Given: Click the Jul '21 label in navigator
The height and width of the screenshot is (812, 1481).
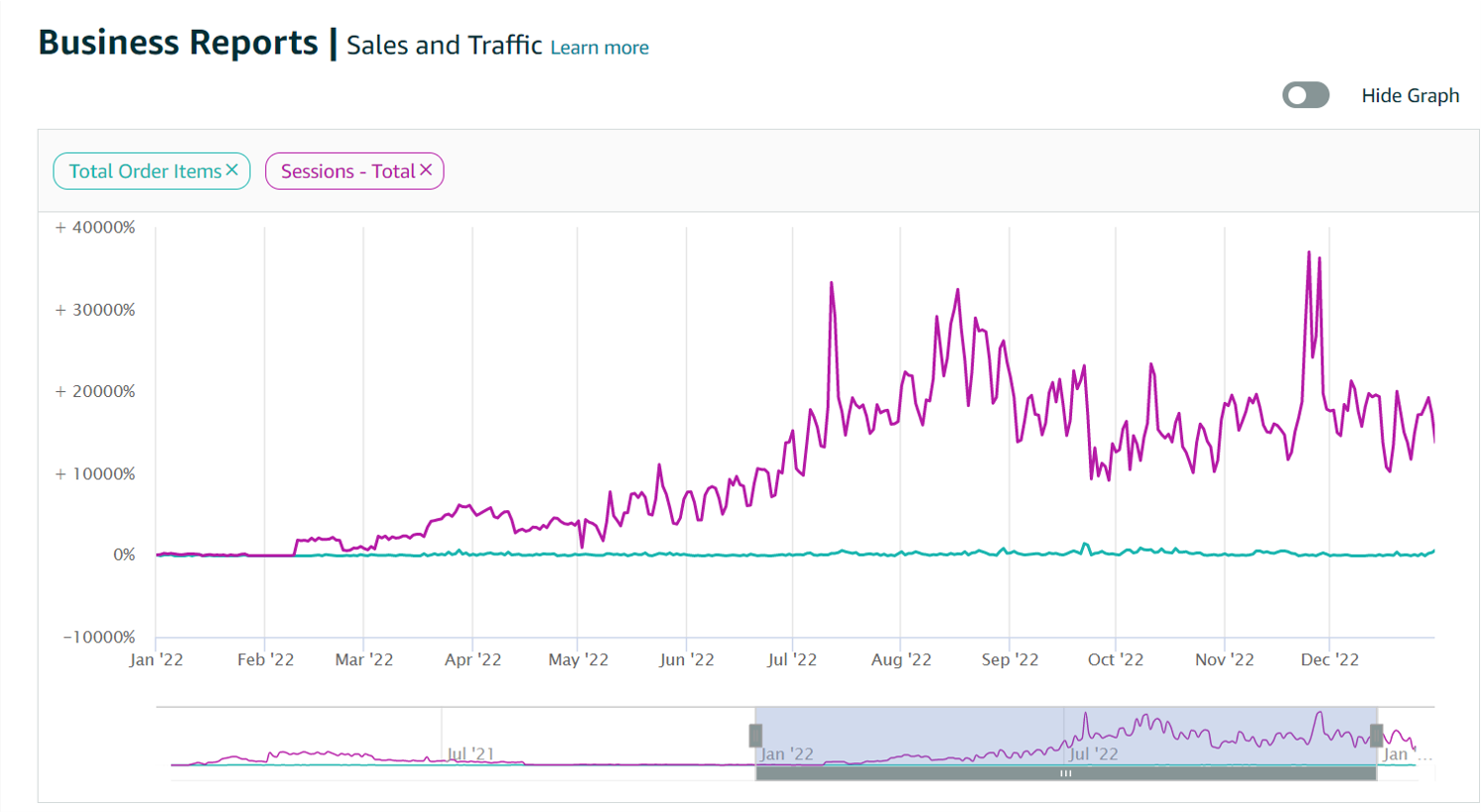Looking at the screenshot, I should click(471, 753).
